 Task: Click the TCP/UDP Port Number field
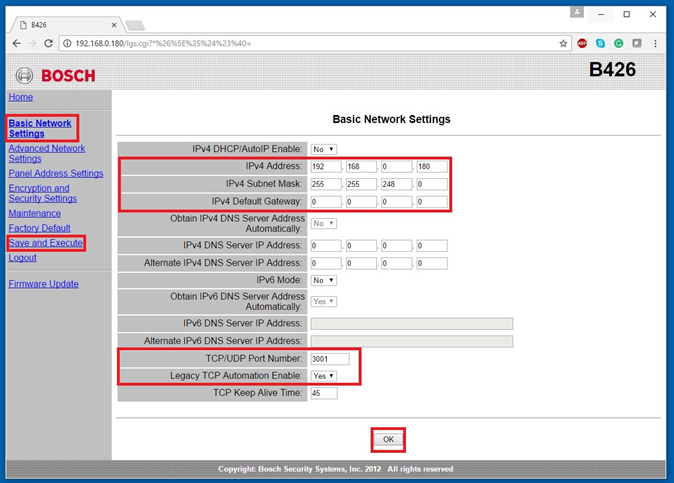(330, 359)
